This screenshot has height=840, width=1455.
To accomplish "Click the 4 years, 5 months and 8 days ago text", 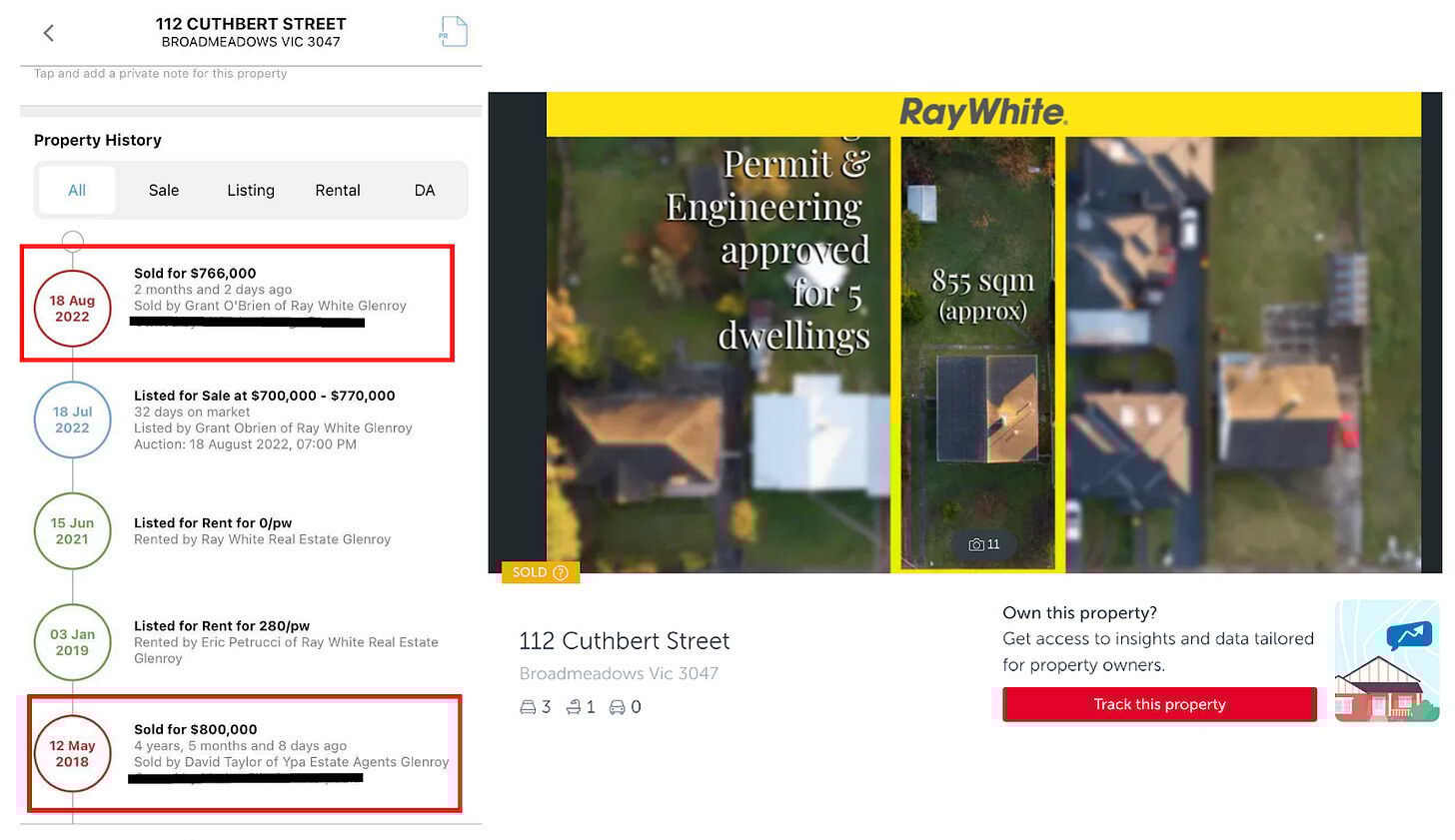I will coord(240,746).
